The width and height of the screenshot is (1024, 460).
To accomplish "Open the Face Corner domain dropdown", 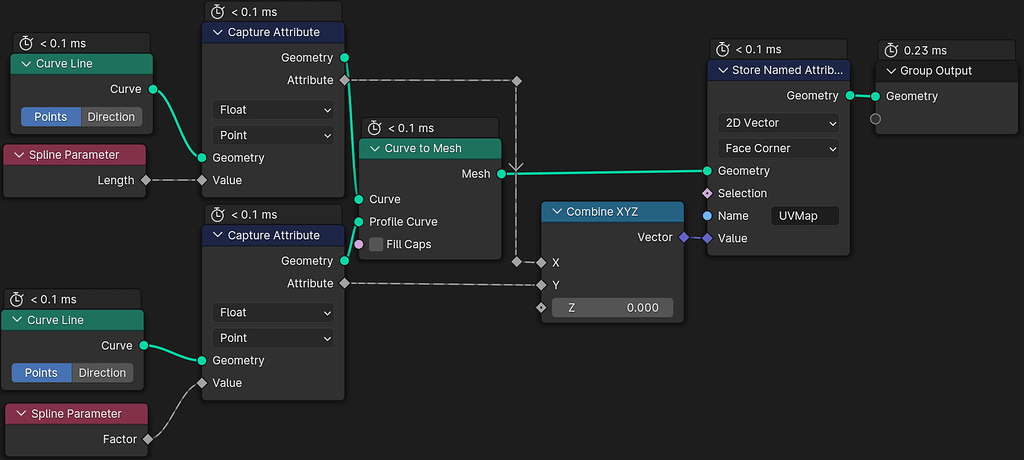I will coord(778,148).
